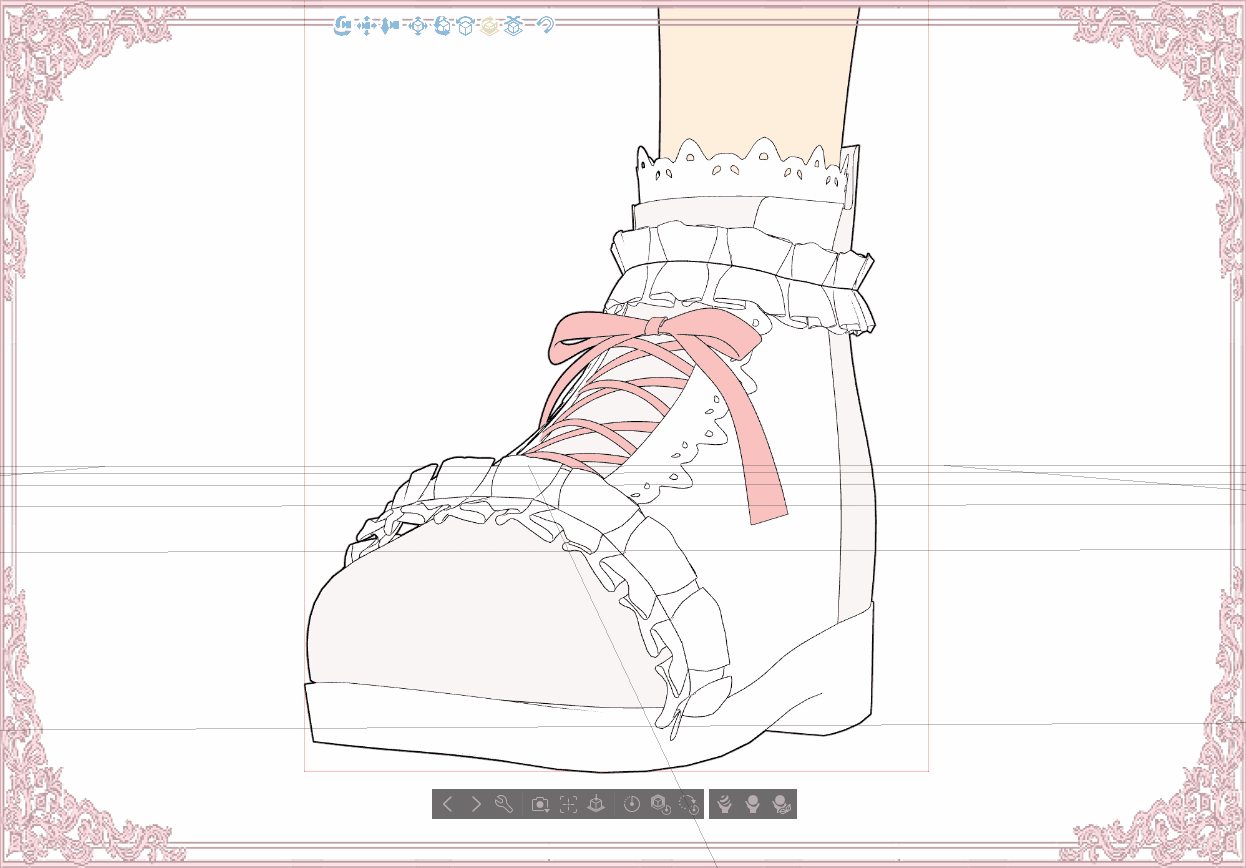Select the free-rotate 3D object manipulator icon

click(x=442, y=25)
